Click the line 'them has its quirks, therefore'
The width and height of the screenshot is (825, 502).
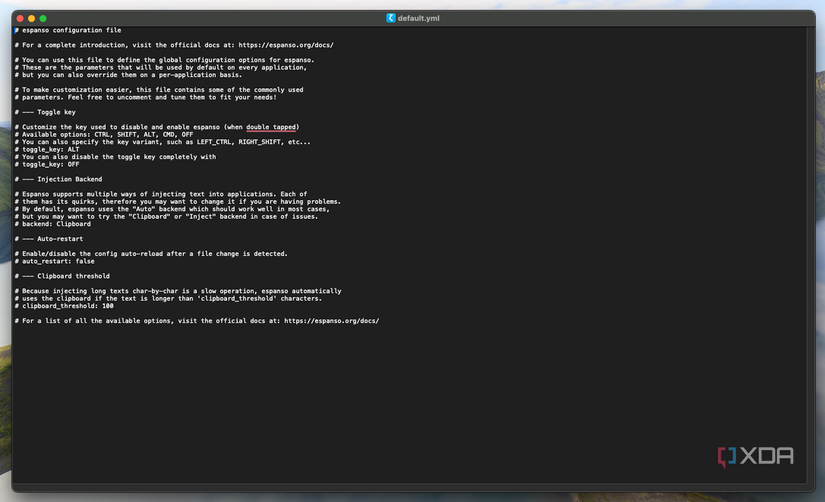[x=178, y=202]
